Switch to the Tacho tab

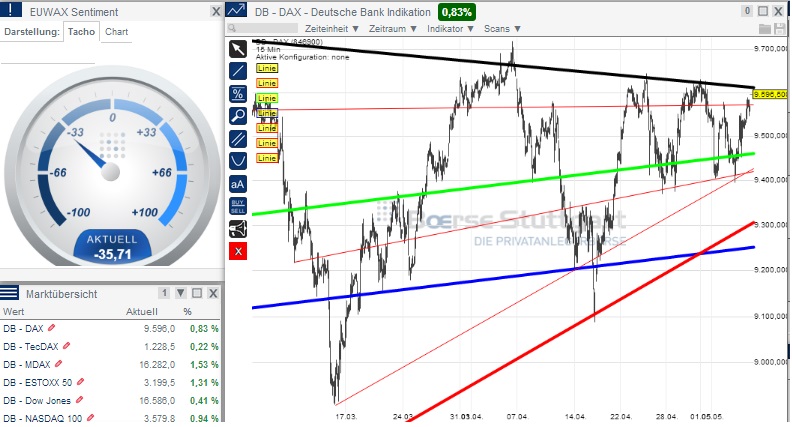click(x=81, y=32)
